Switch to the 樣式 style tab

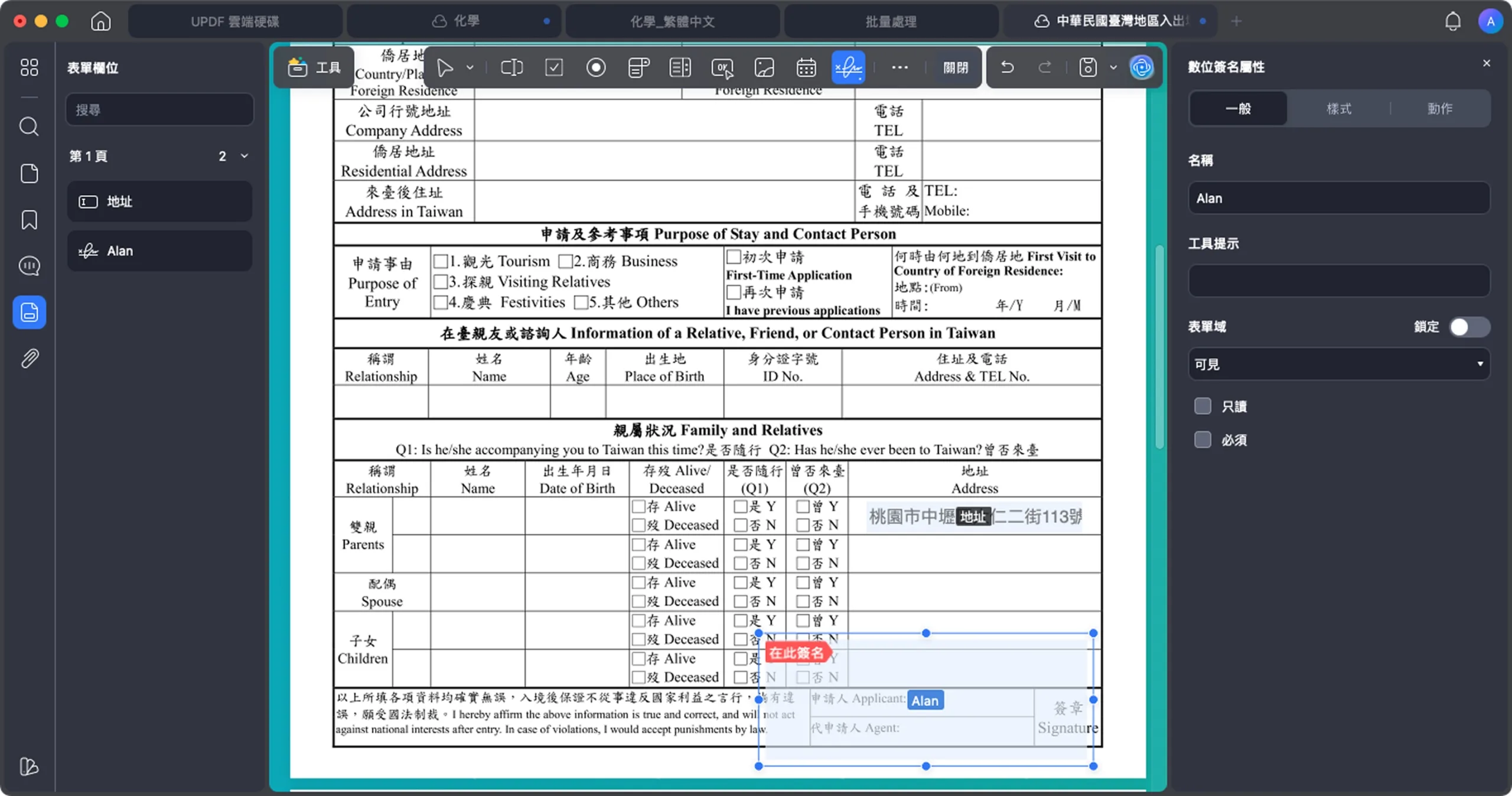pos(1338,109)
